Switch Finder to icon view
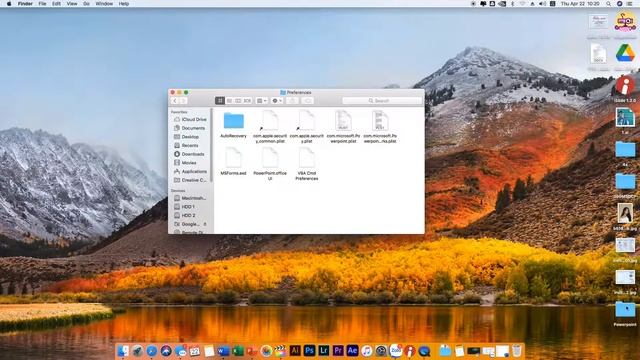The height and width of the screenshot is (360, 640). point(220,101)
